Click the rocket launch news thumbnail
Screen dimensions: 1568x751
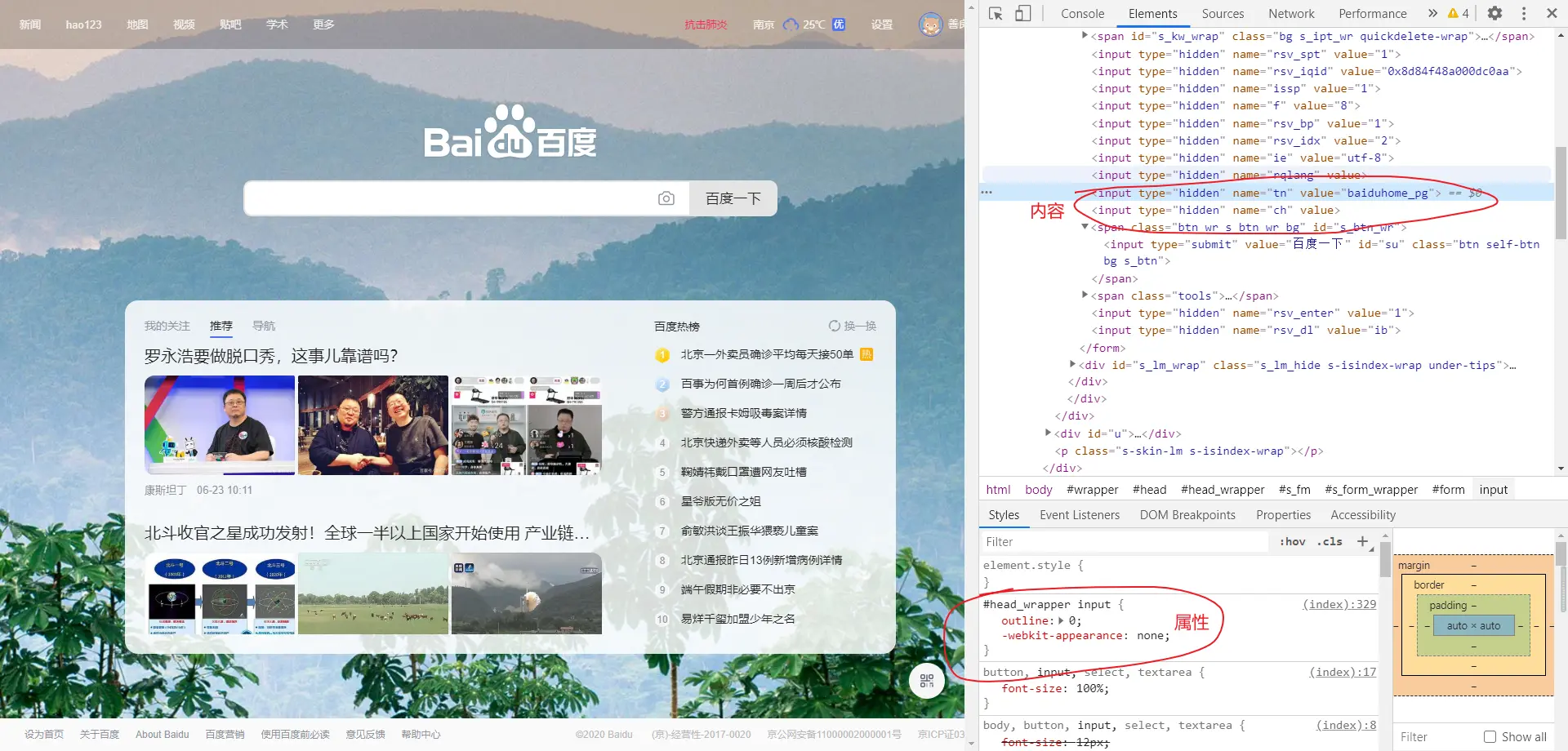tap(527, 593)
